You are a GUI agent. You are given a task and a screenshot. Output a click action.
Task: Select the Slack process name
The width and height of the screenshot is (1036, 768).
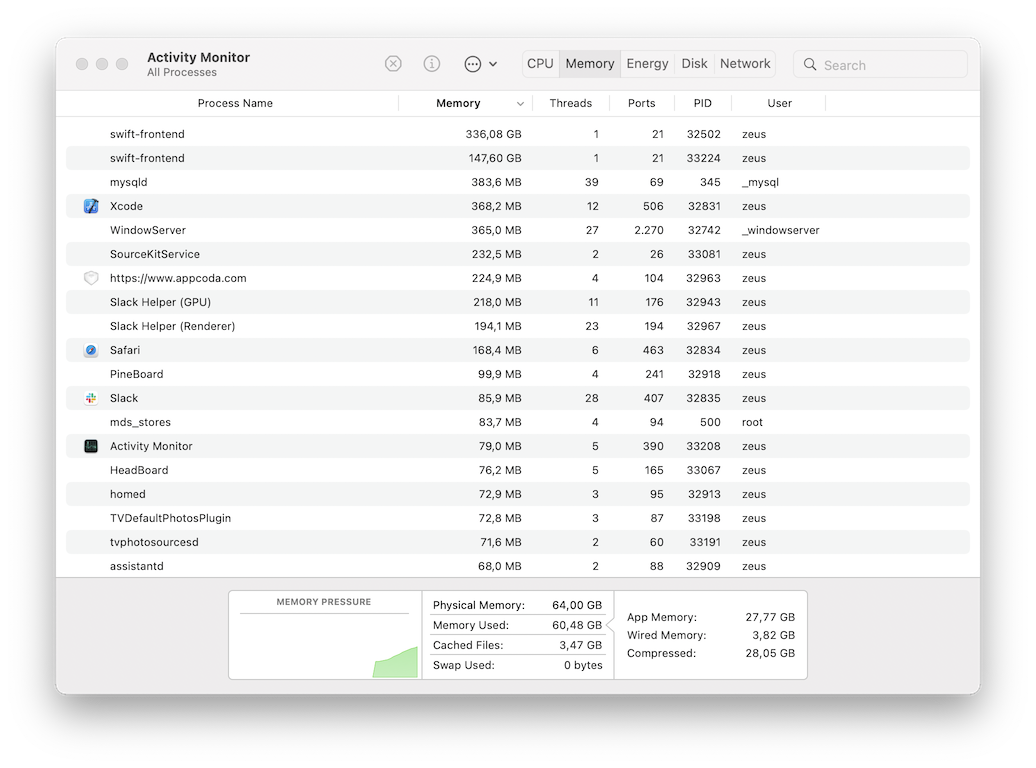pos(124,398)
